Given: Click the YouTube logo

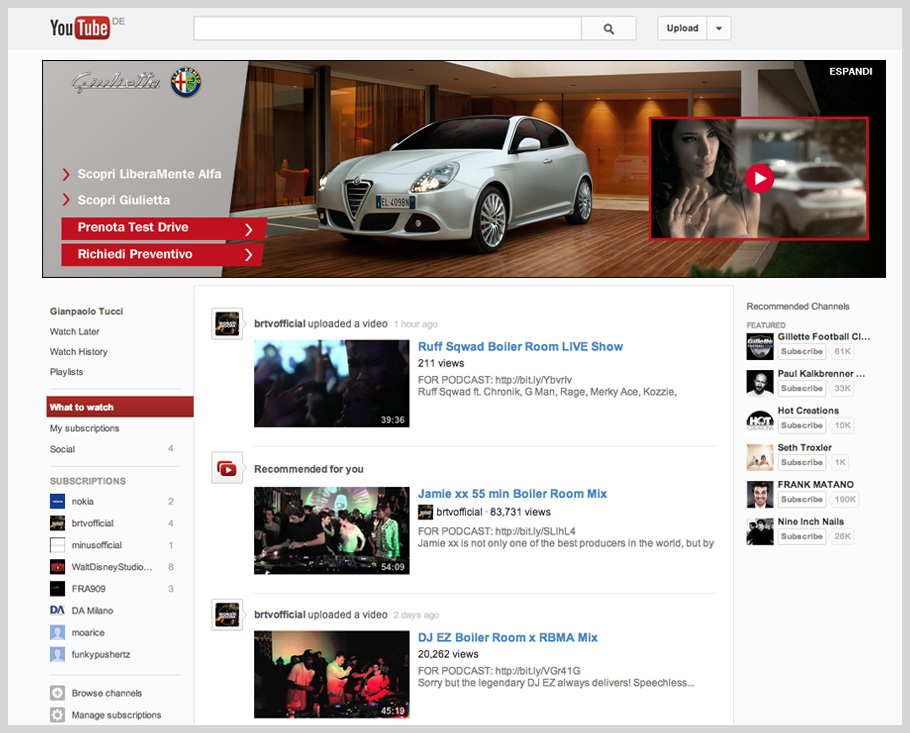Looking at the screenshot, I should (80, 28).
